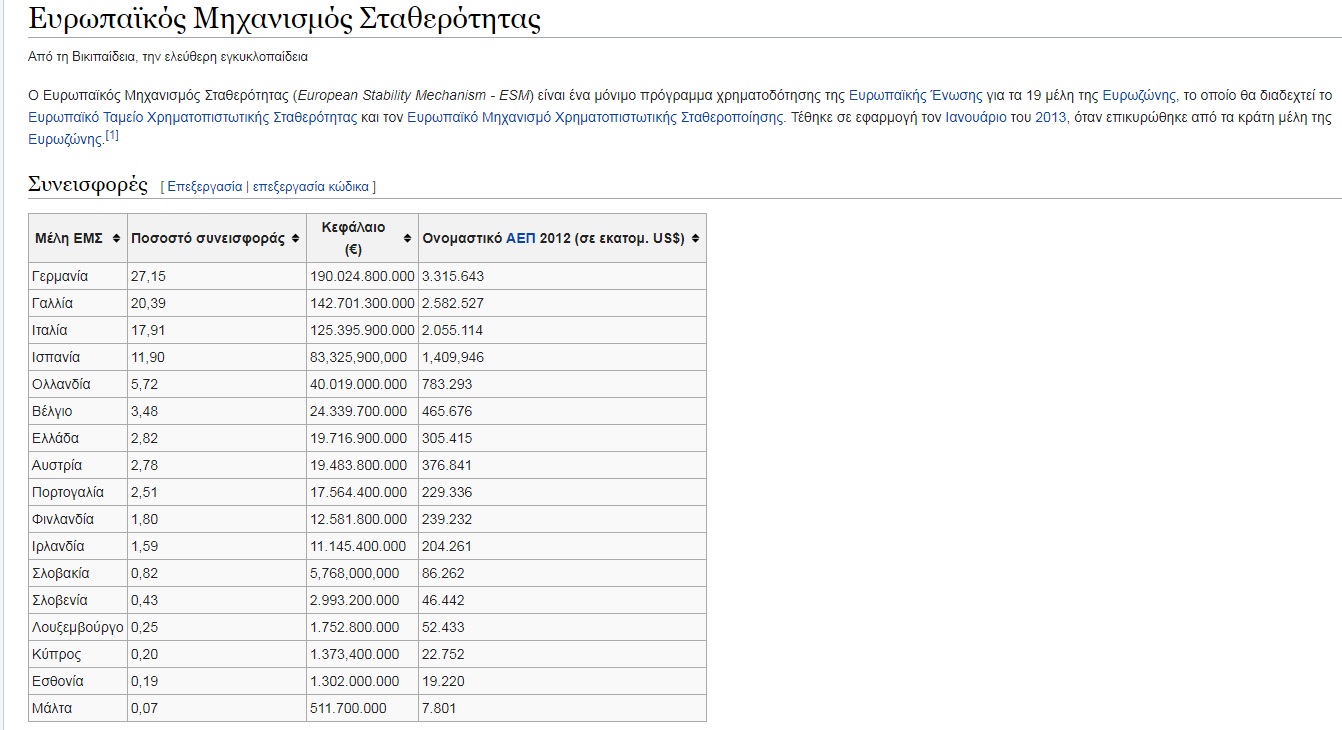Click the Γερμανία cell in the table
The width and height of the screenshot is (1342, 730).
60,276
